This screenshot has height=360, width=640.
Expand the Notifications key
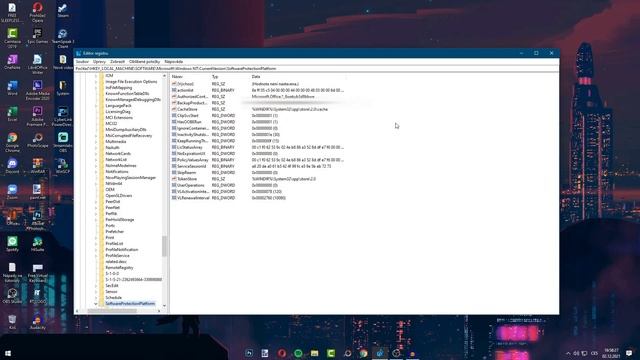(96, 172)
